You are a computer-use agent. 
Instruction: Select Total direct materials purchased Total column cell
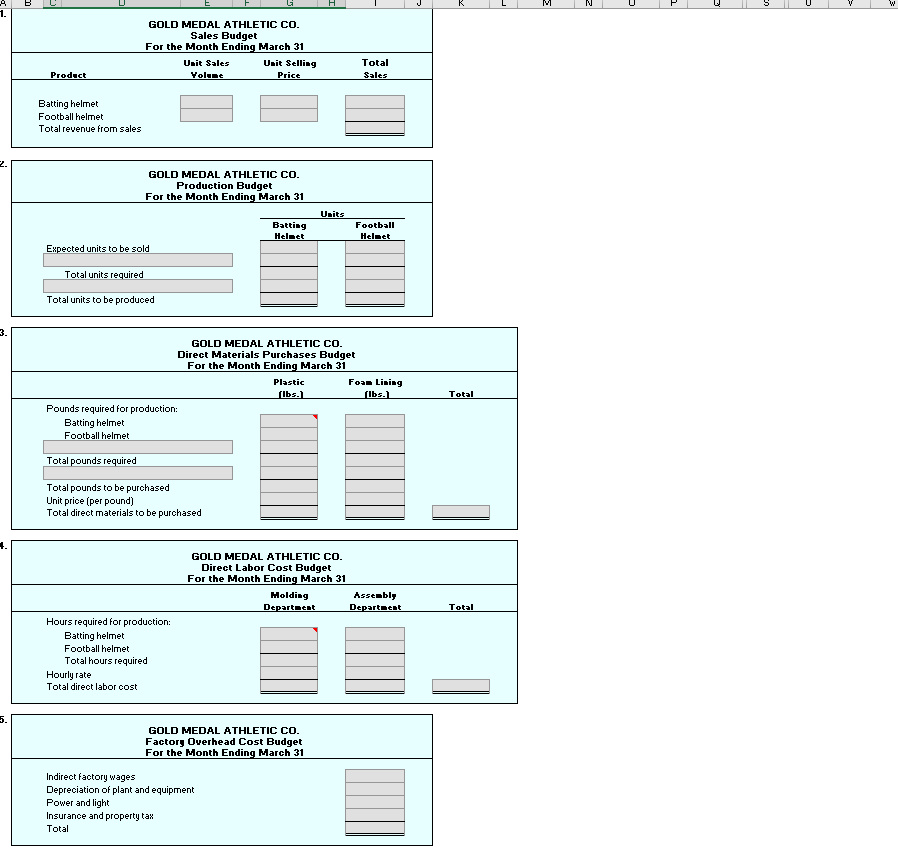[x=460, y=512]
